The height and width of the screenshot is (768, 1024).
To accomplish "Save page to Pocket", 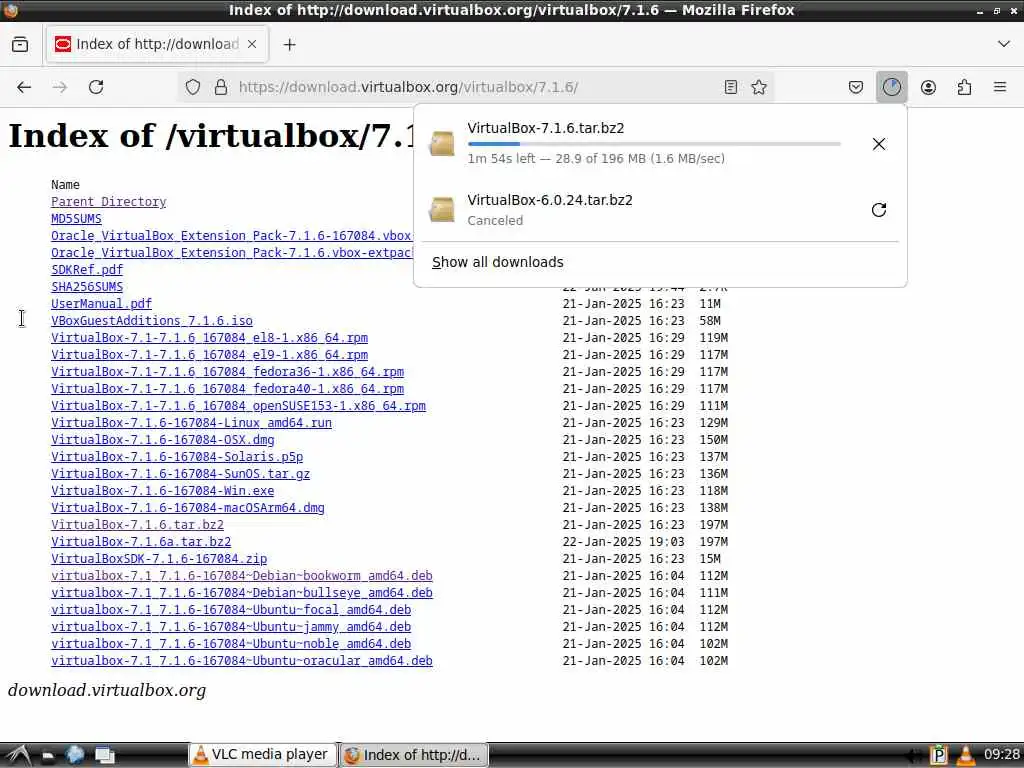I will coord(856,87).
